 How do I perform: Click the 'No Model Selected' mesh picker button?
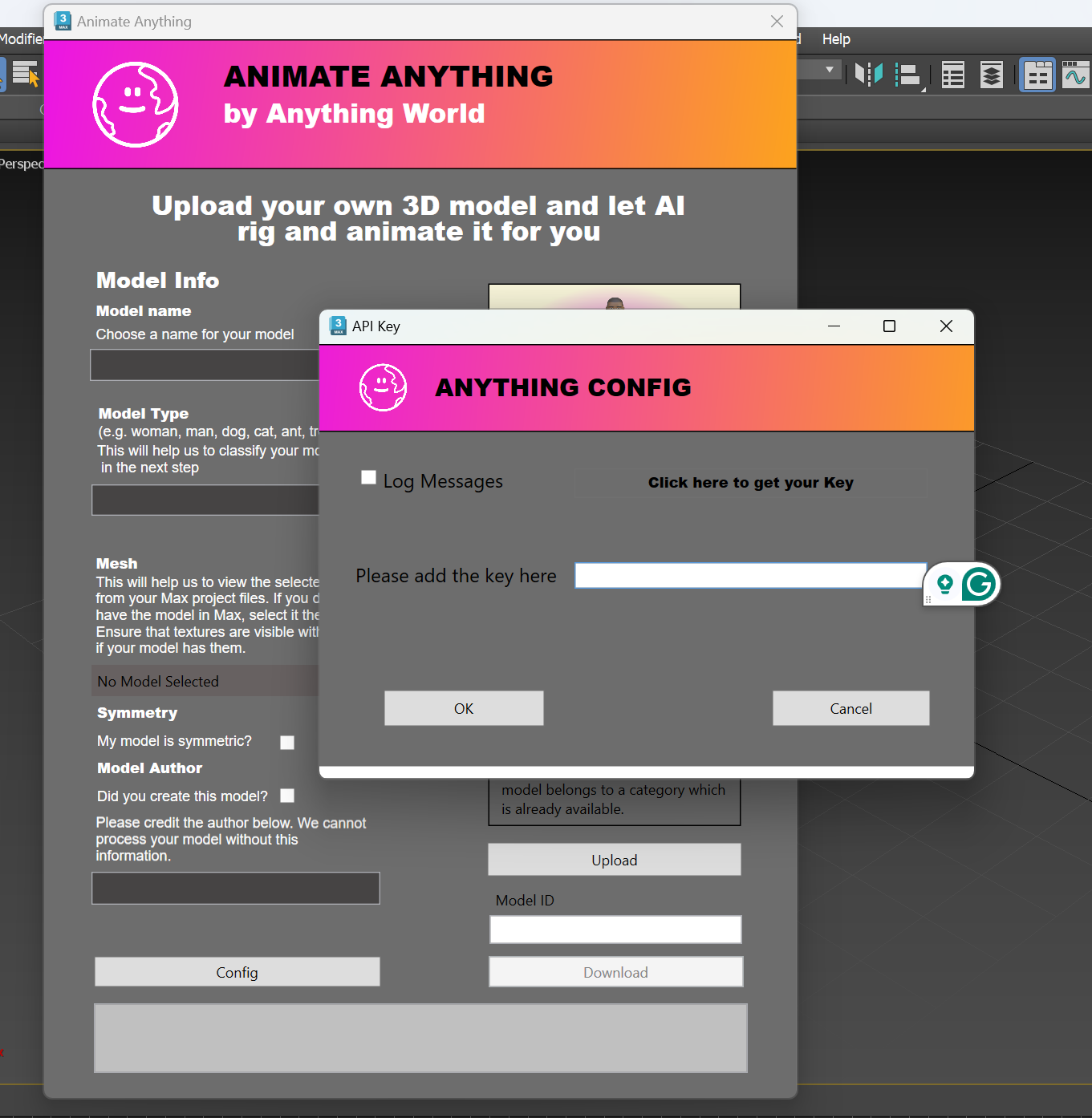point(205,681)
